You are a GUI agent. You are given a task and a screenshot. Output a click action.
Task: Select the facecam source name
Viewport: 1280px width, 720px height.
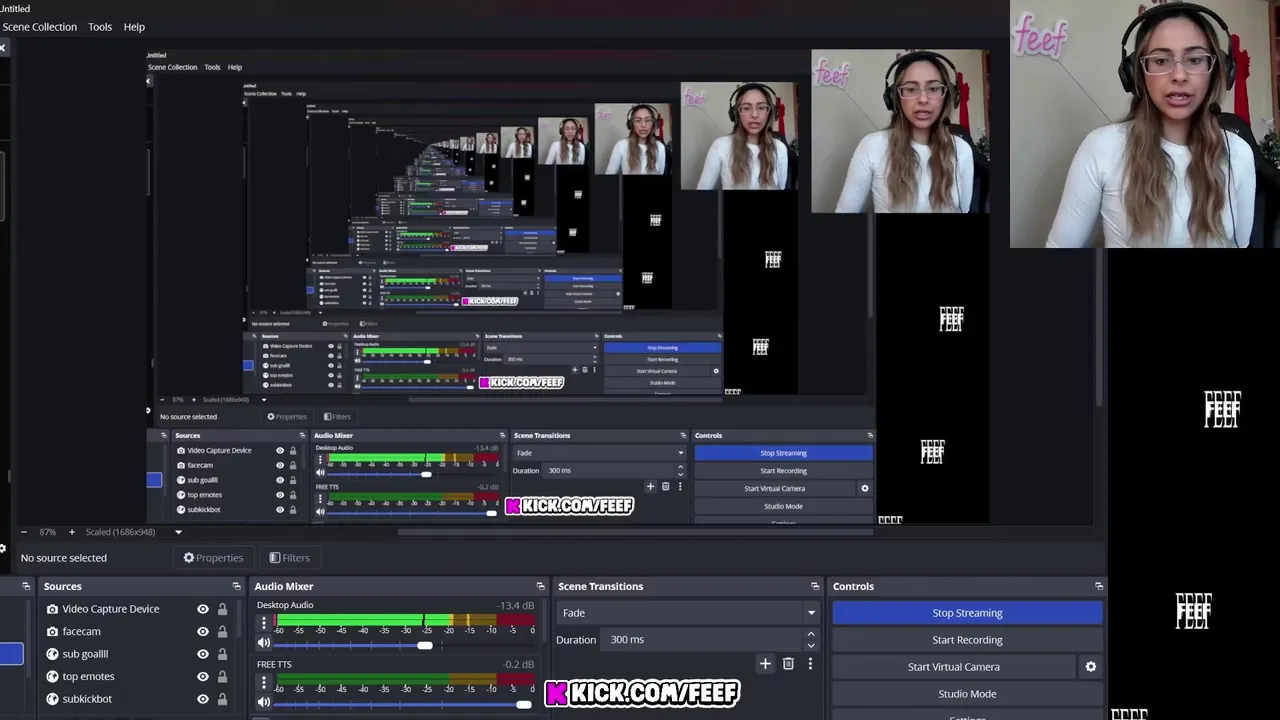(x=82, y=632)
